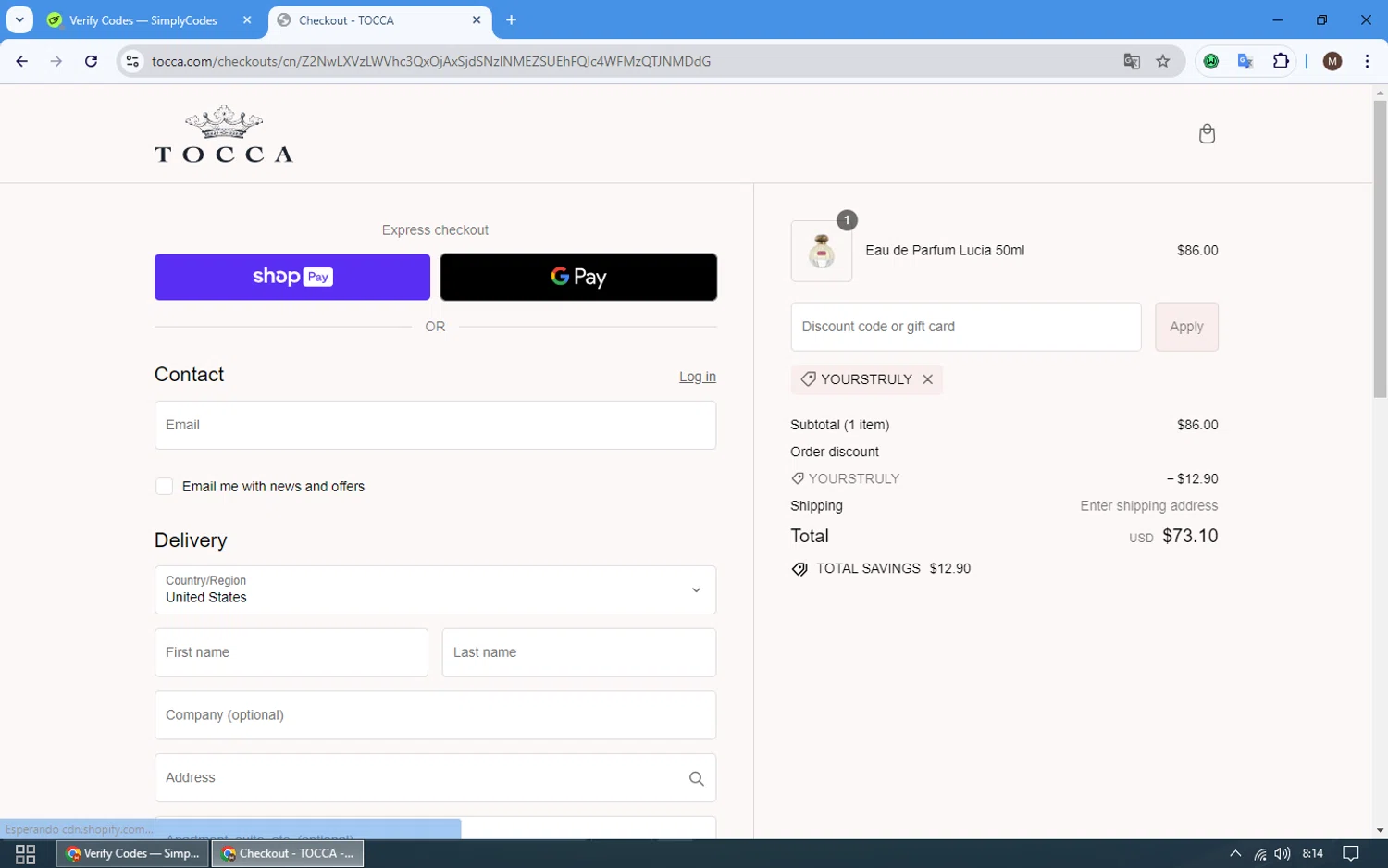Open the tab search dropdown arrow
Screen dimensions: 1388x868
click(19, 19)
